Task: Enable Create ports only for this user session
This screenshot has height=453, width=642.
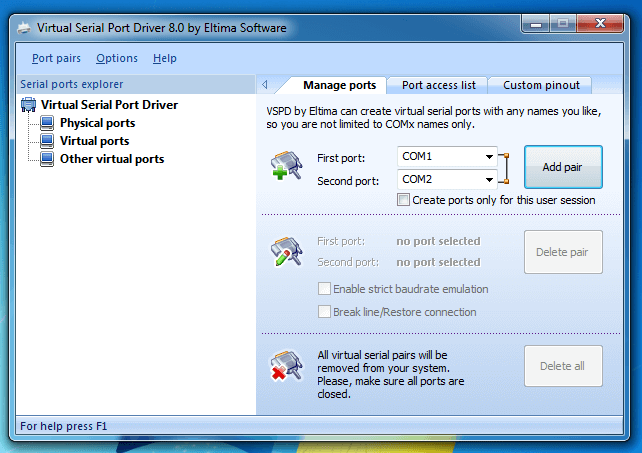Action: click(x=404, y=200)
